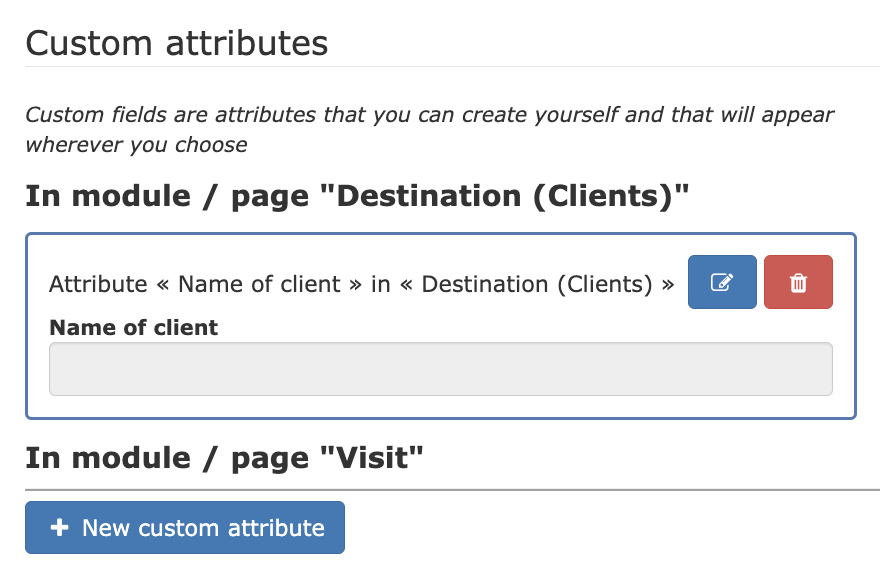The width and height of the screenshot is (880, 572).
Task: Click the "Visit" module heading
Action: pyautogui.click(x=224, y=458)
